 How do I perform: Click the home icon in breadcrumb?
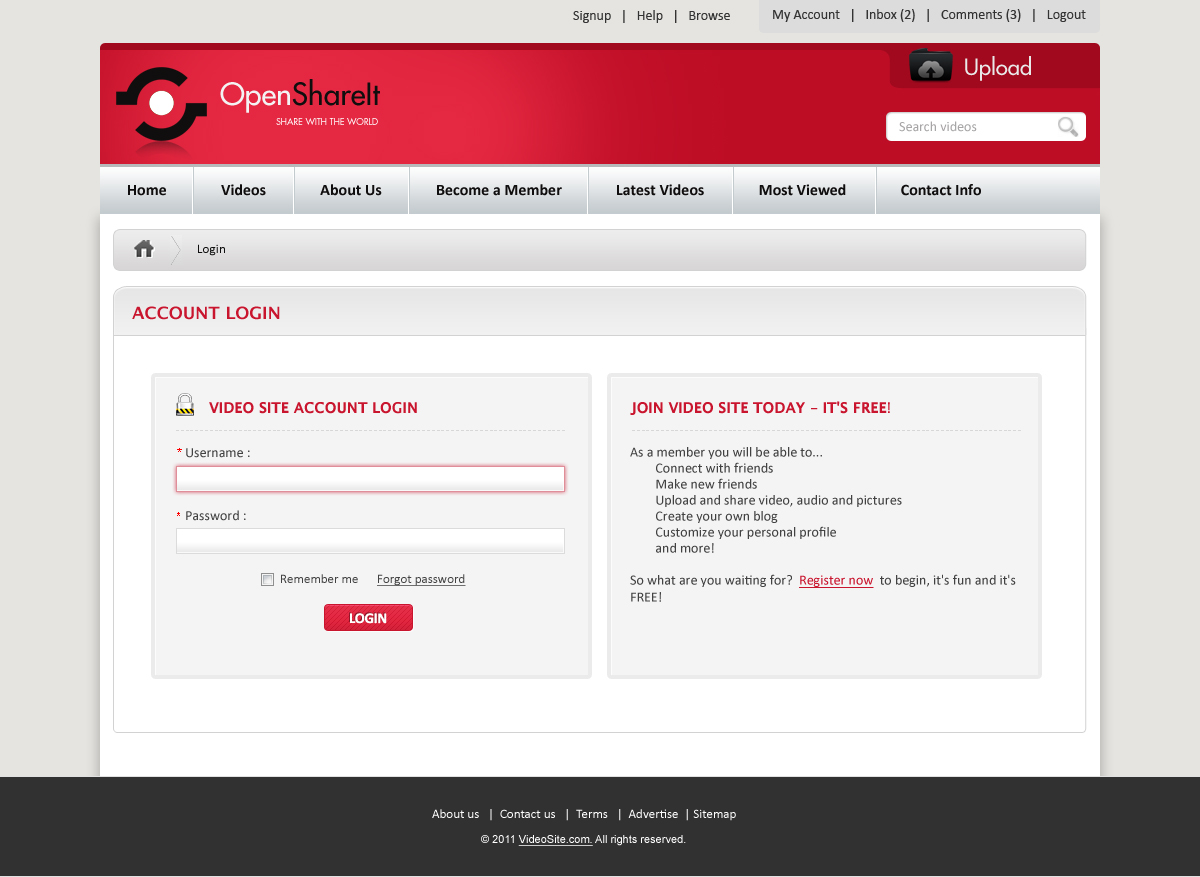(144, 249)
